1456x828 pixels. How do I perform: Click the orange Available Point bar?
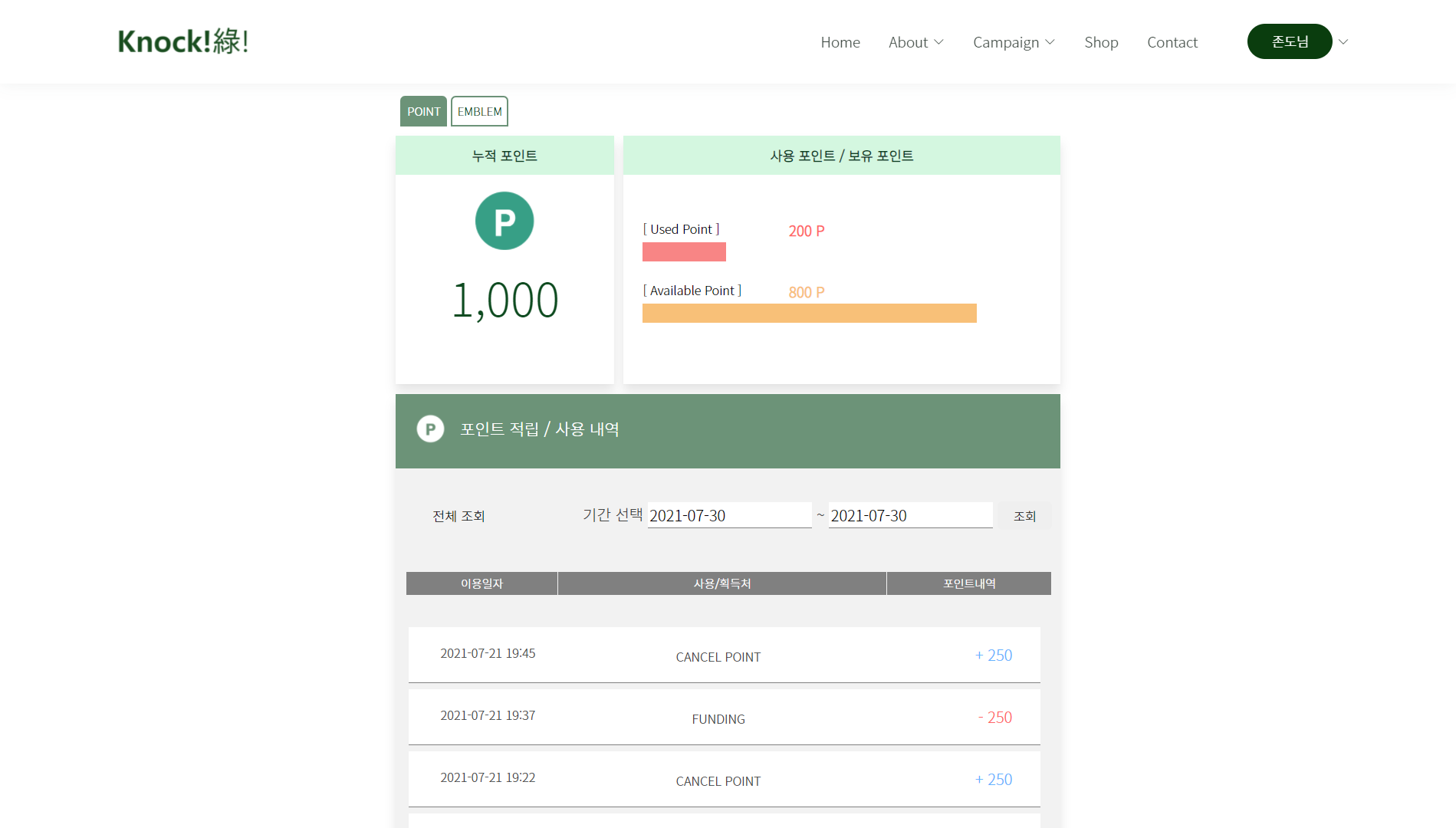[809, 313]
